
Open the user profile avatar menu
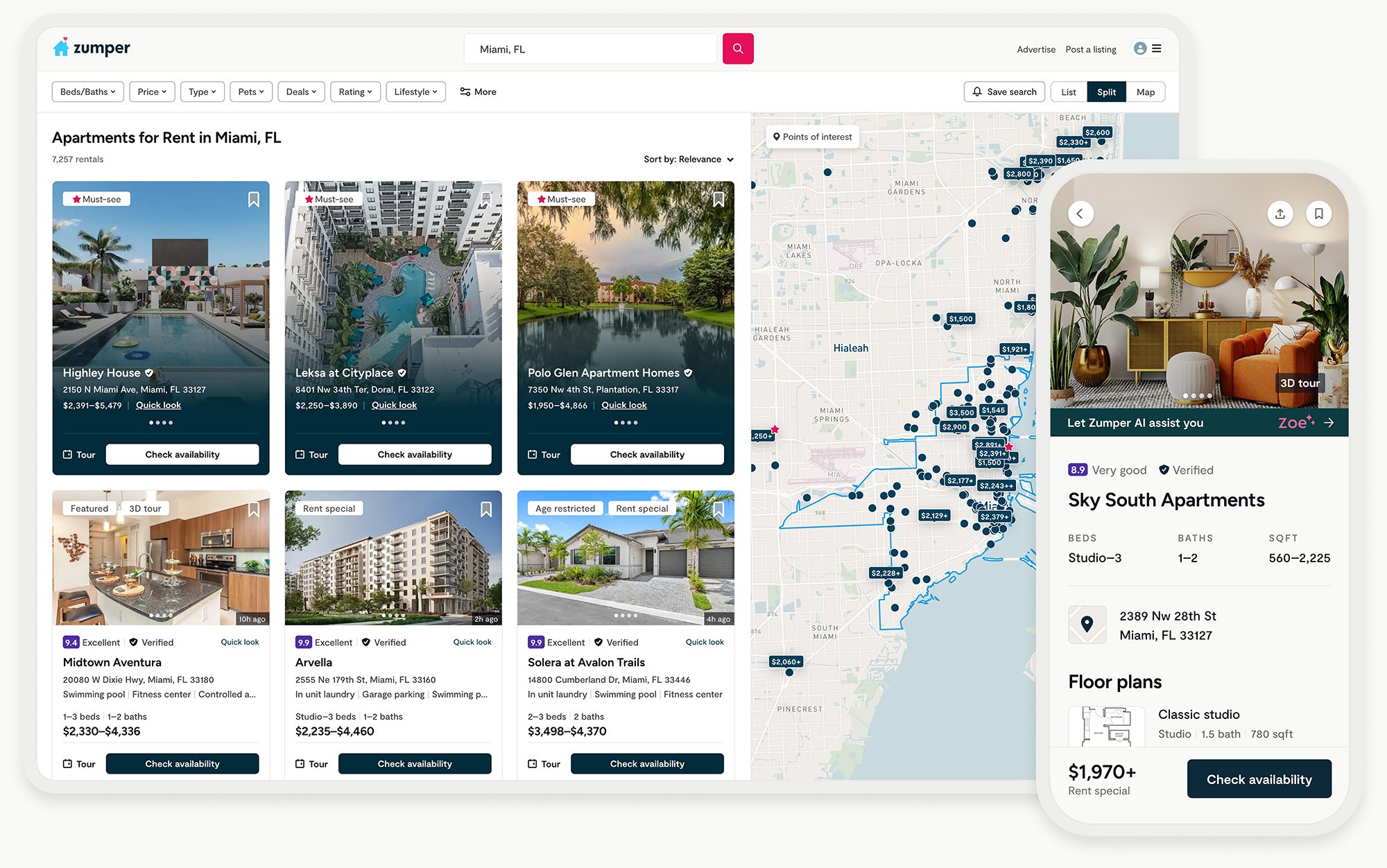click(1148, 49)
